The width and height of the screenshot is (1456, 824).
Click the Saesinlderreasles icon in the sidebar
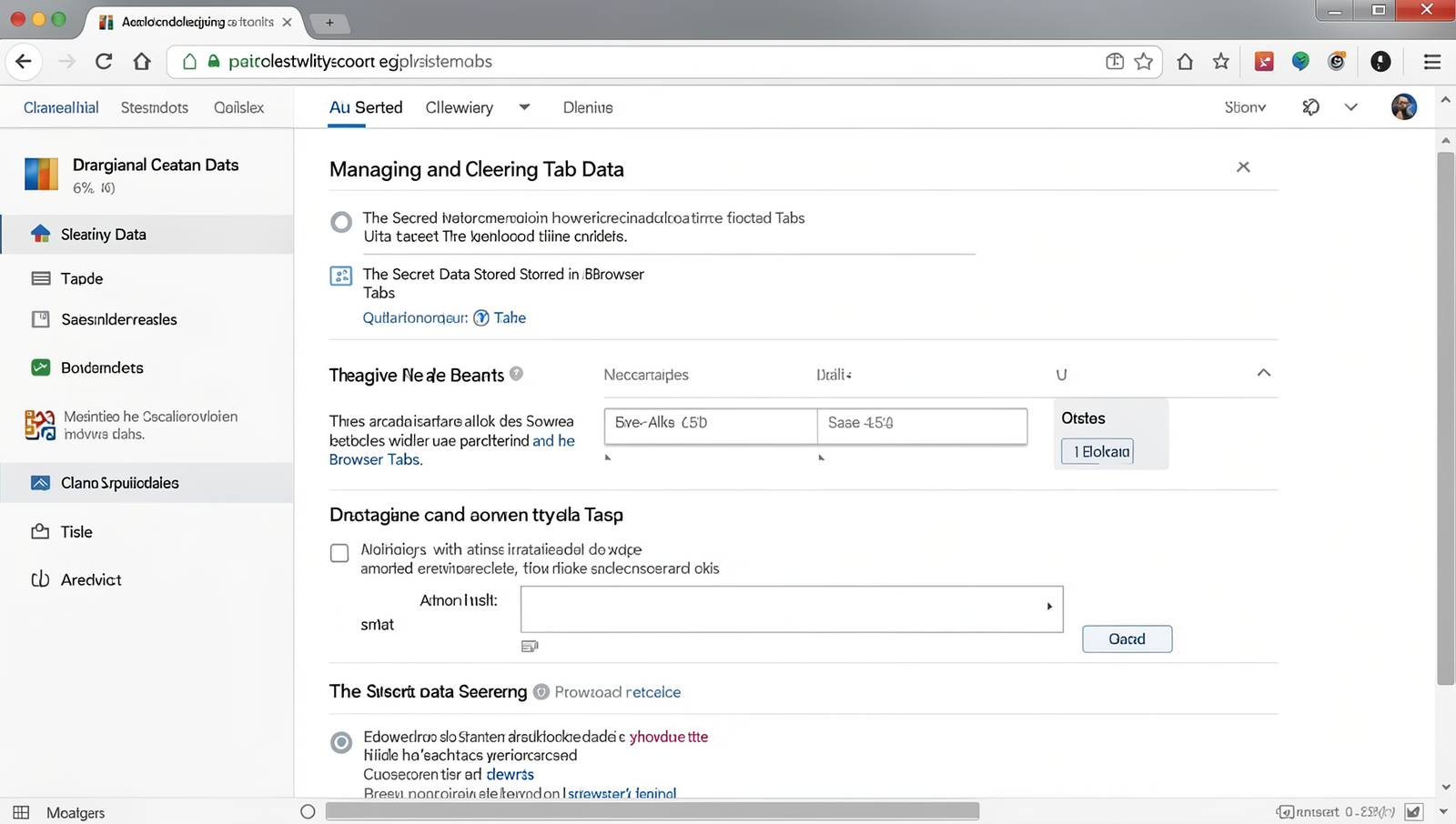[x=41, y=319]
